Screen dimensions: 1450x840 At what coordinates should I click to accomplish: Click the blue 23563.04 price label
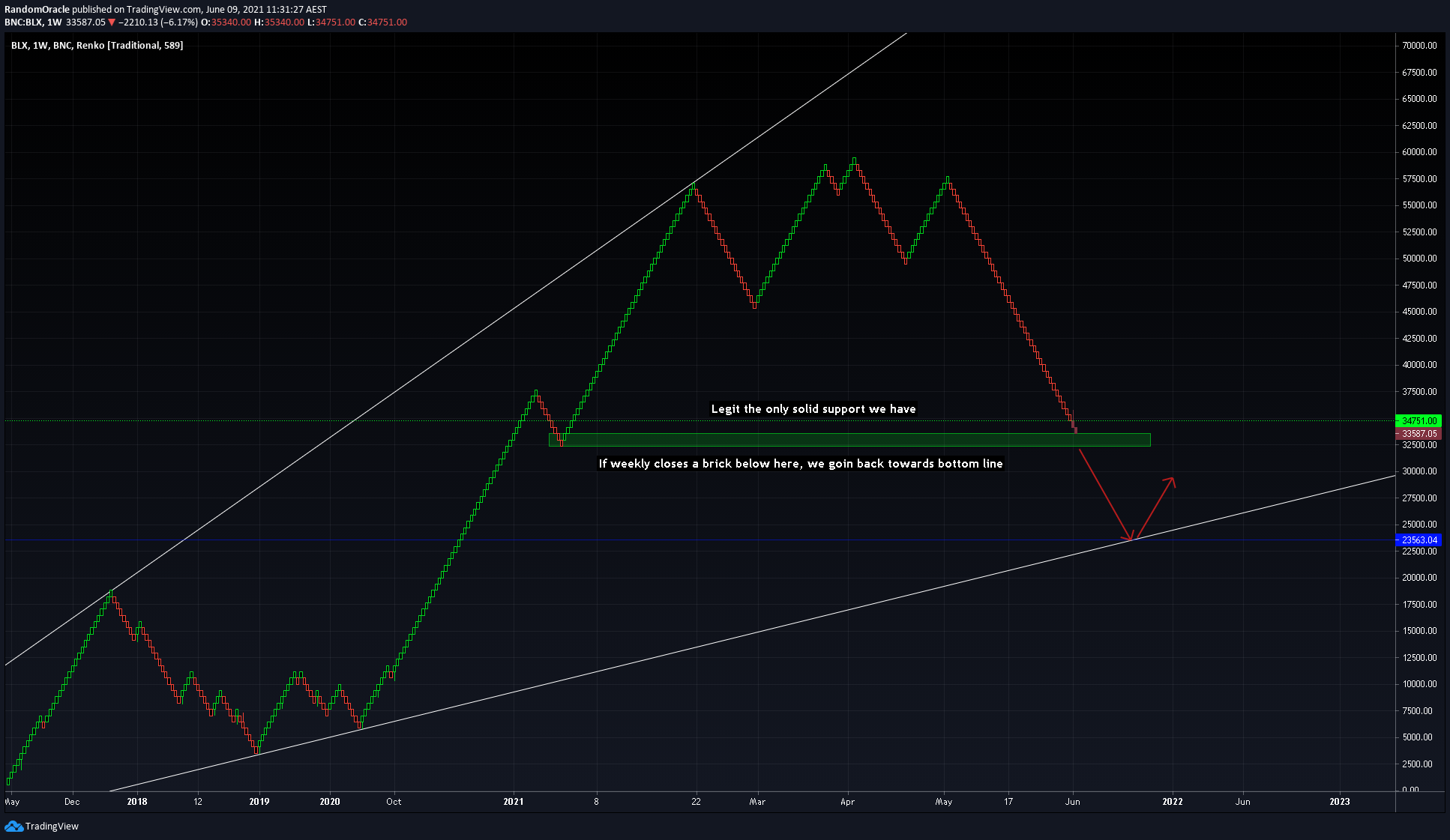pos(1419,540)
